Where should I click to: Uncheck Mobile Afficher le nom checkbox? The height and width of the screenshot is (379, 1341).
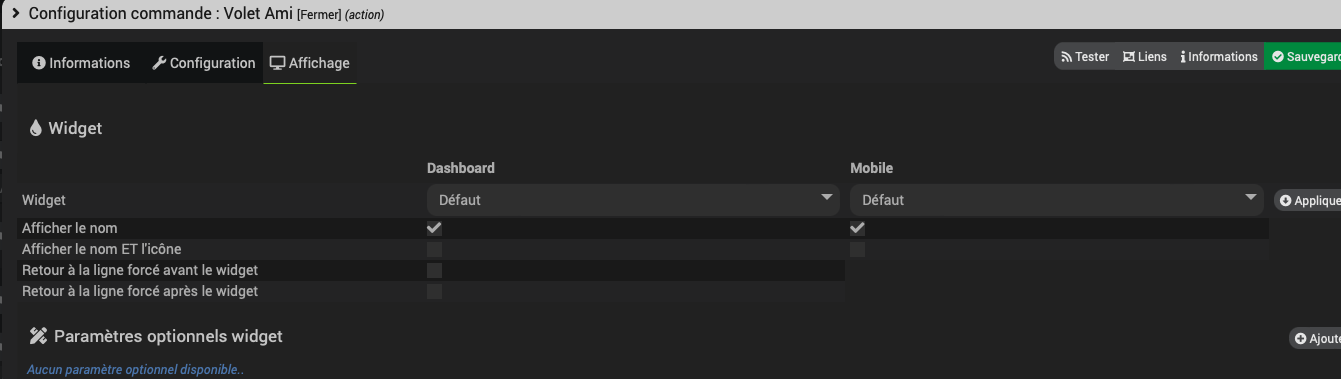[857, 228]
